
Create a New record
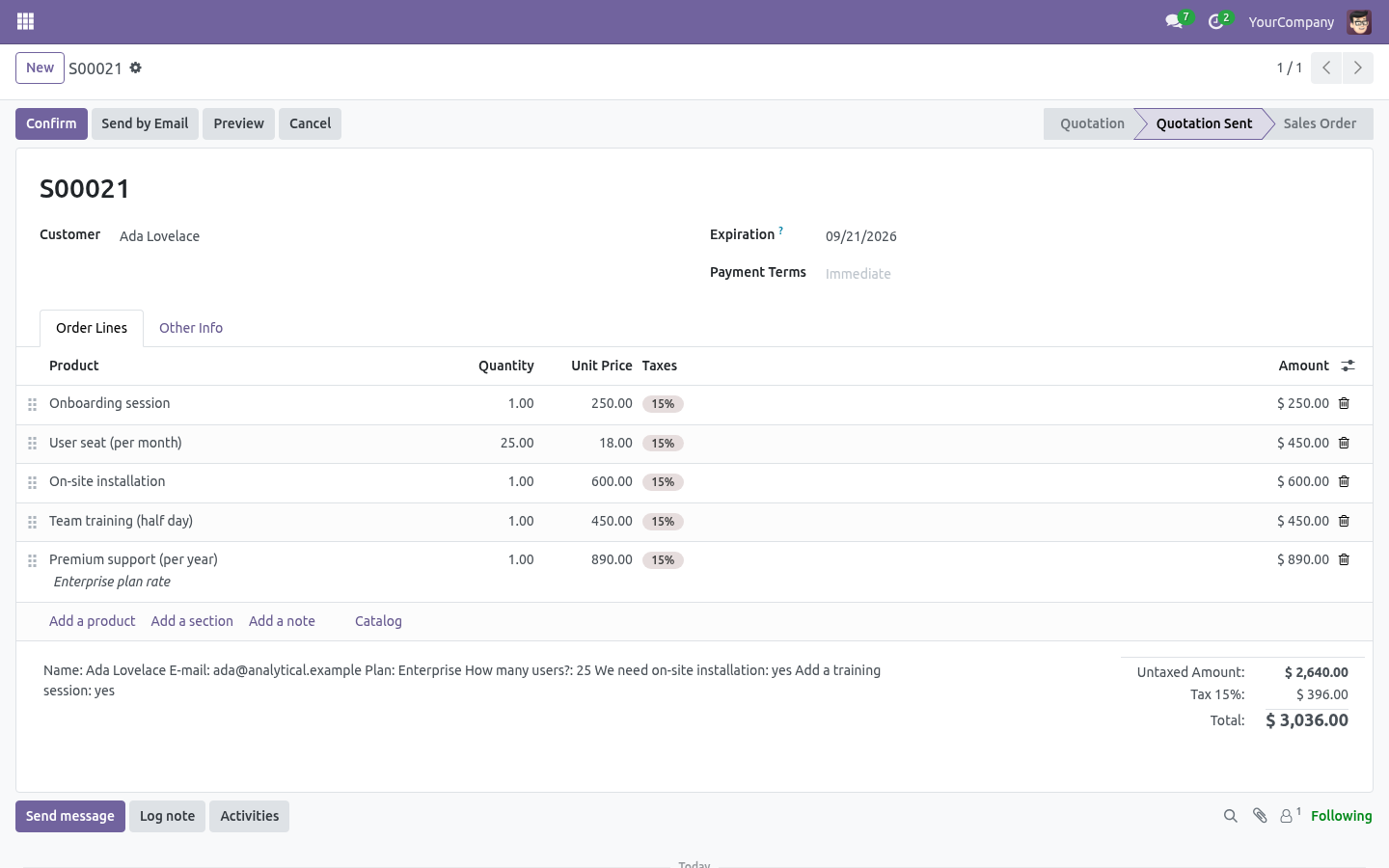click(x=40, y=68)
